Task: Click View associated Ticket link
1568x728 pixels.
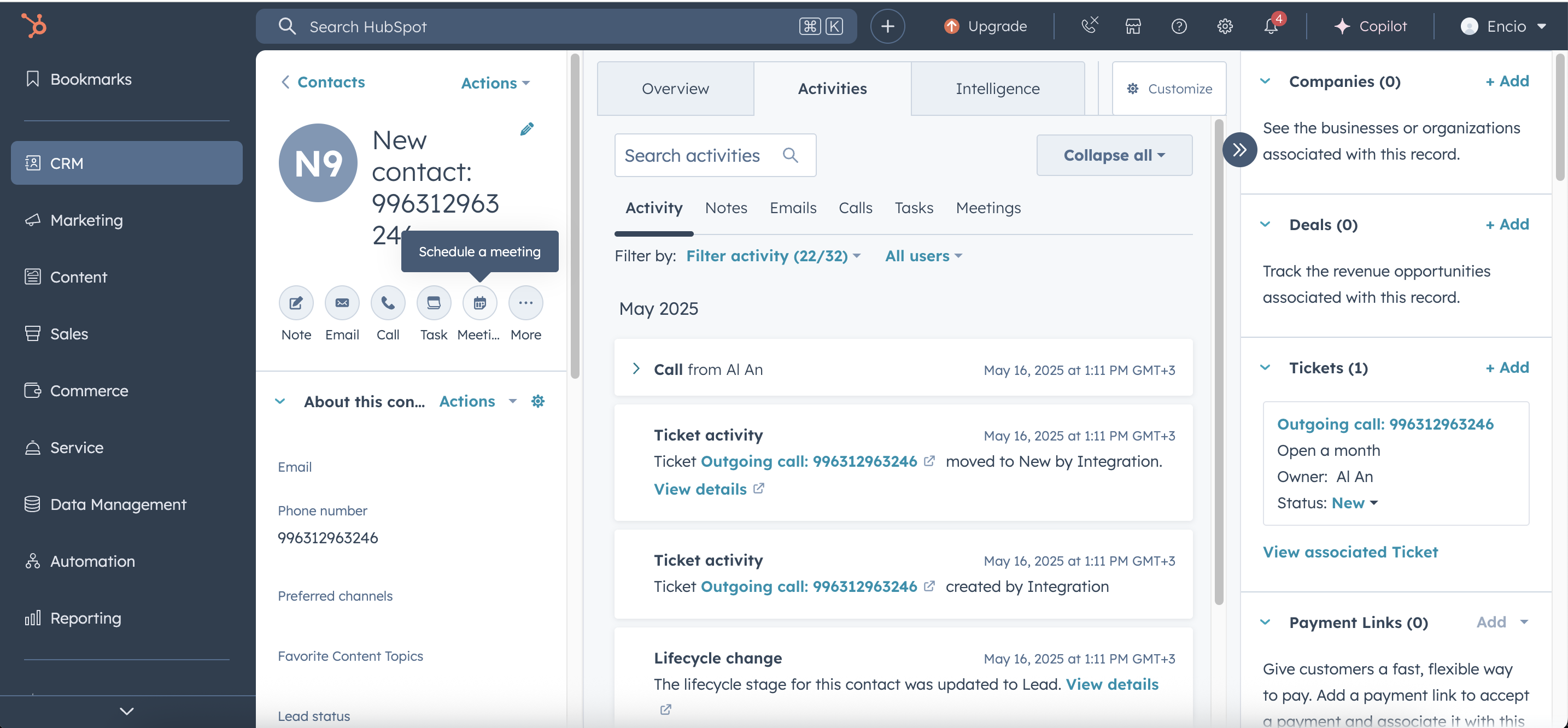Action: click(x=1350, y=552)
